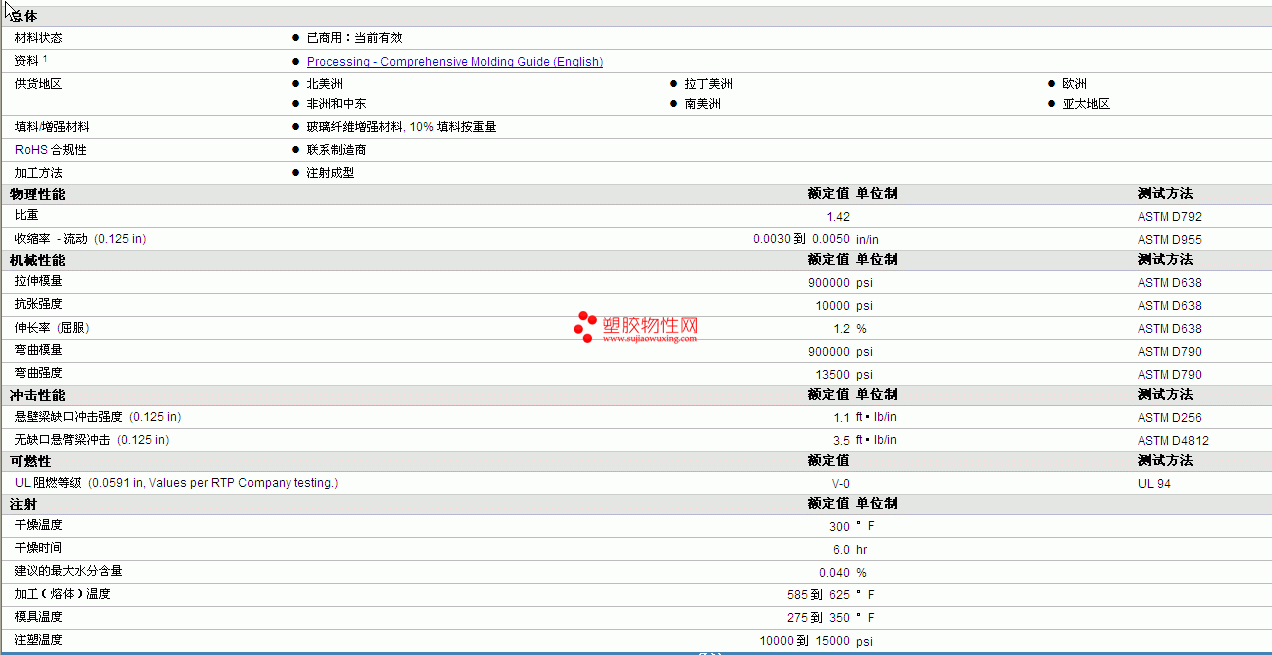1272x655 pixels.
Task: Select the 供货地区 row label
Action: click(x=39, y=84)
